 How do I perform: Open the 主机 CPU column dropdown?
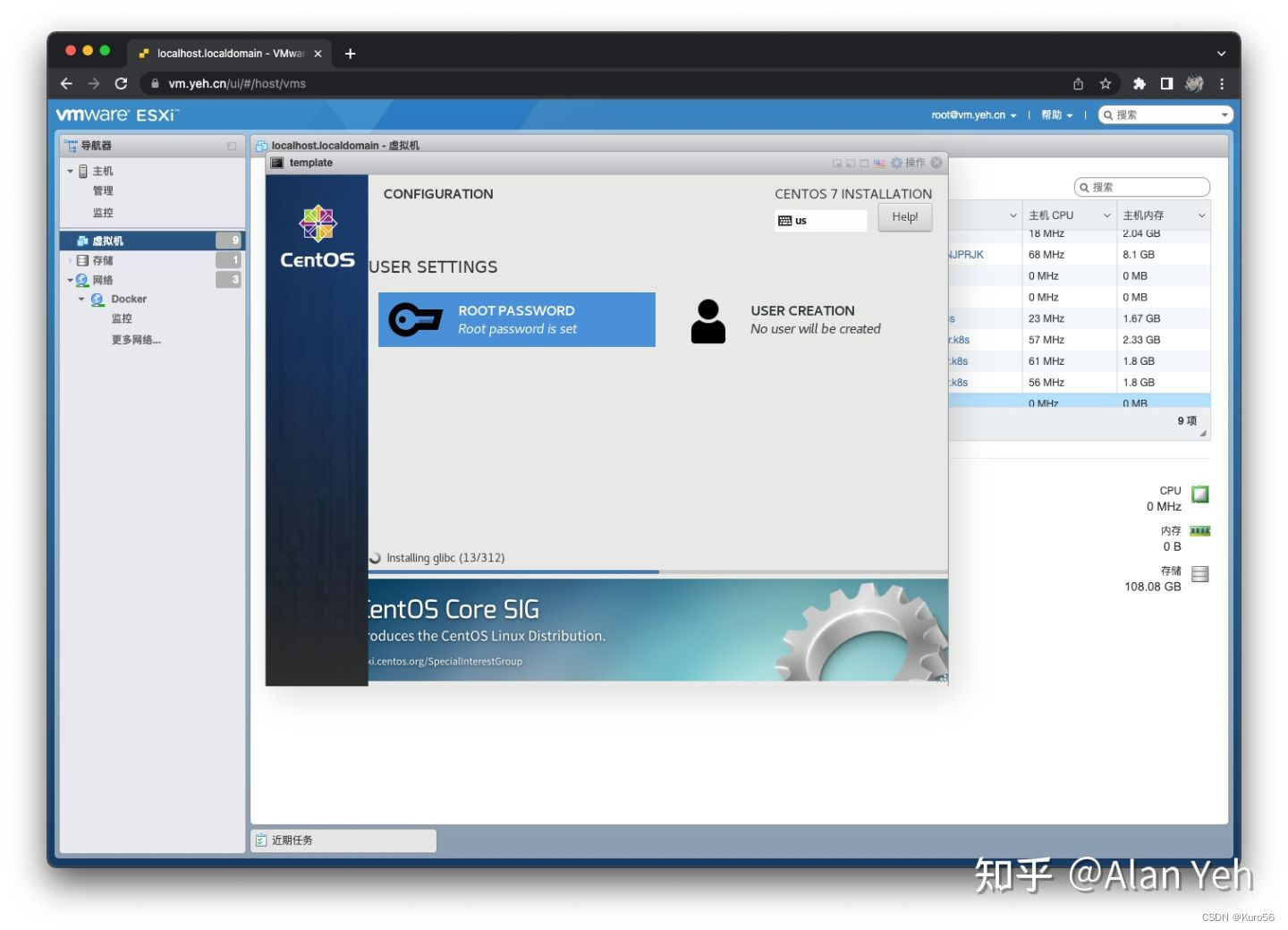tap(1106, 216)
